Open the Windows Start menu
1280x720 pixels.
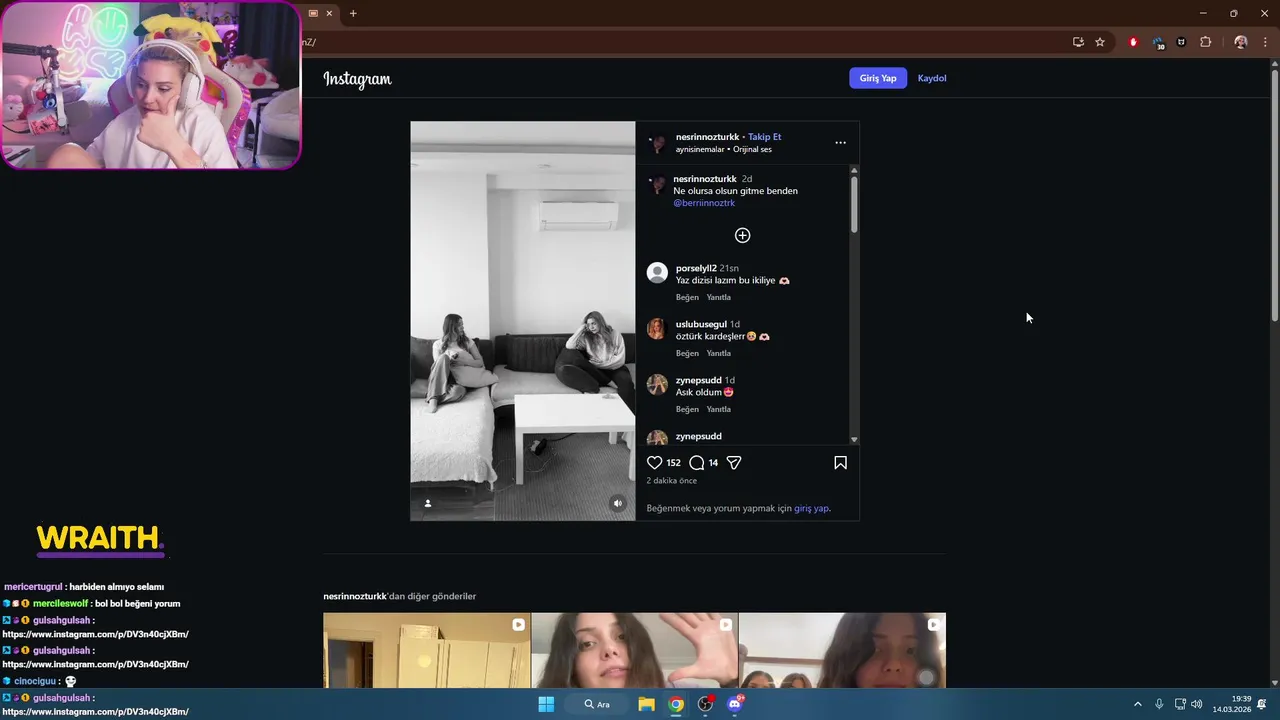click(546, 704)
